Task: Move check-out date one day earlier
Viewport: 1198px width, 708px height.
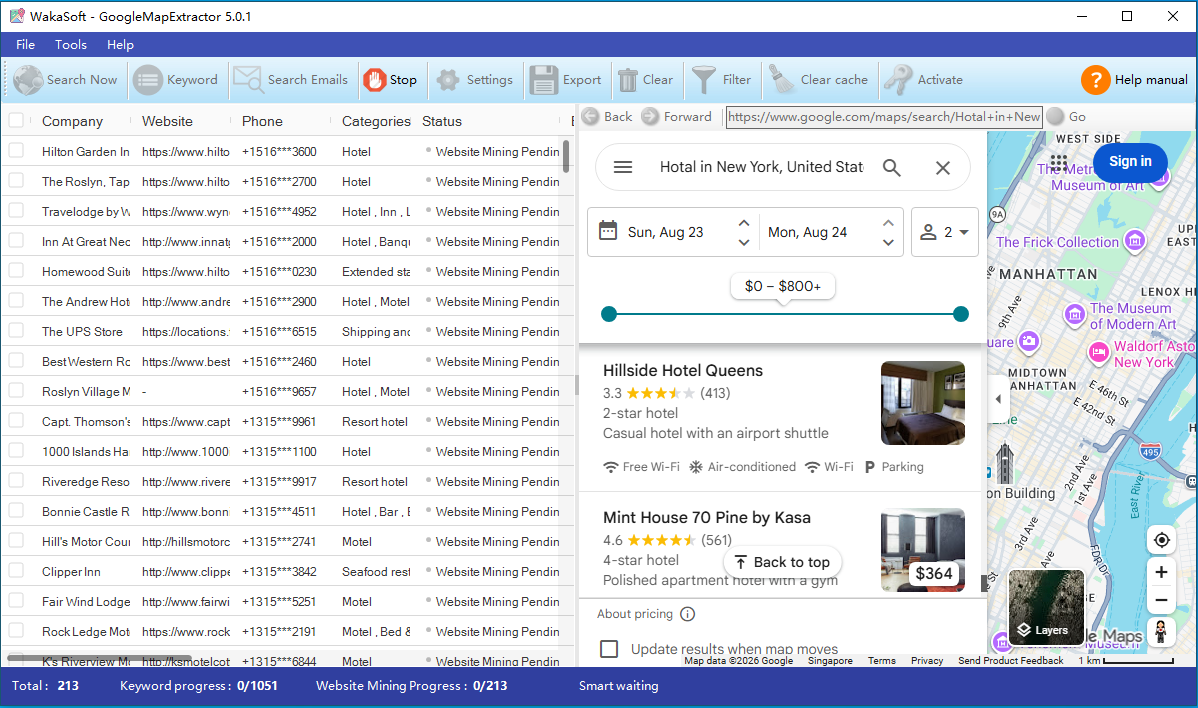Action: pos(888,242)
